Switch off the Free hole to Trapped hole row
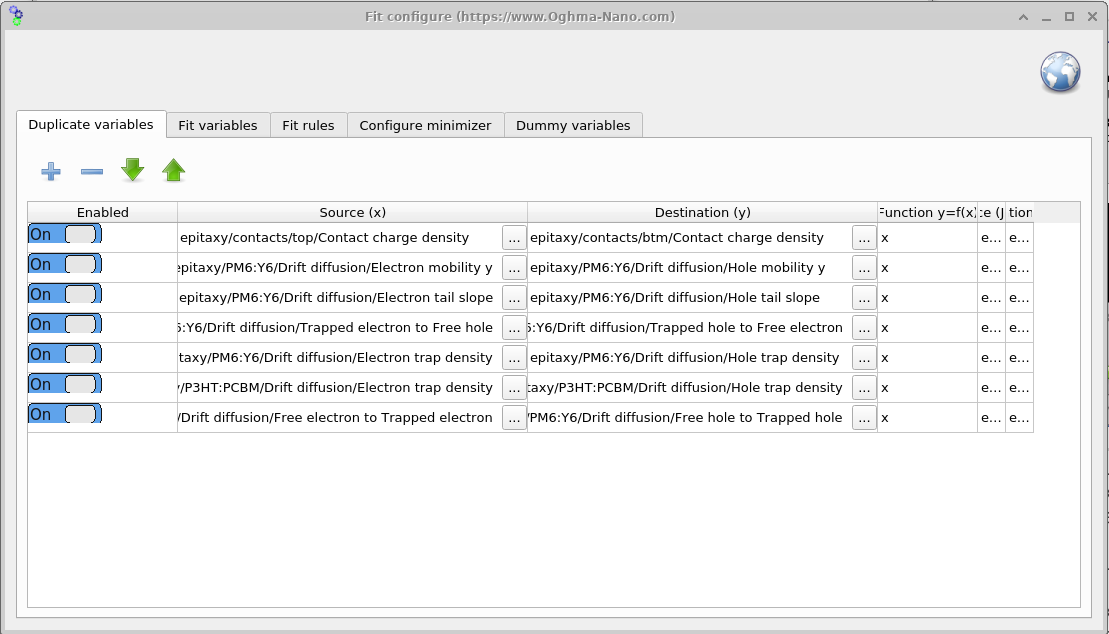1109x634 pixels. (64, 413)
